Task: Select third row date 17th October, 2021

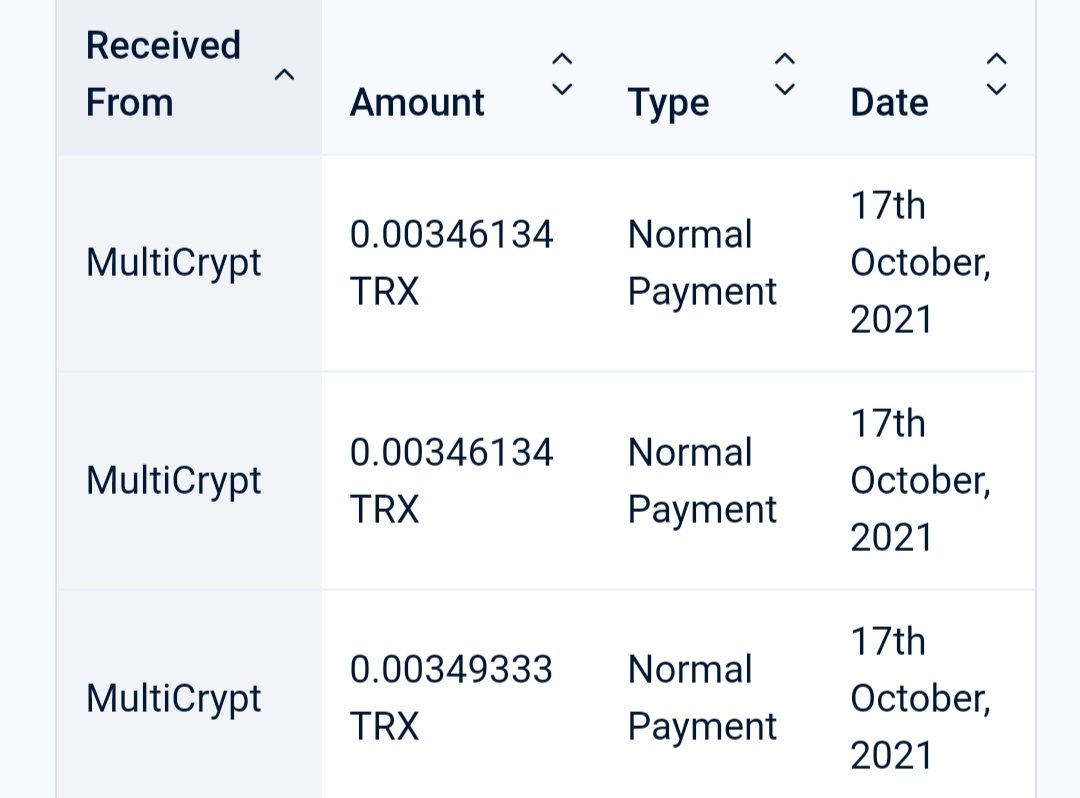Action: [x=921, y=698]
